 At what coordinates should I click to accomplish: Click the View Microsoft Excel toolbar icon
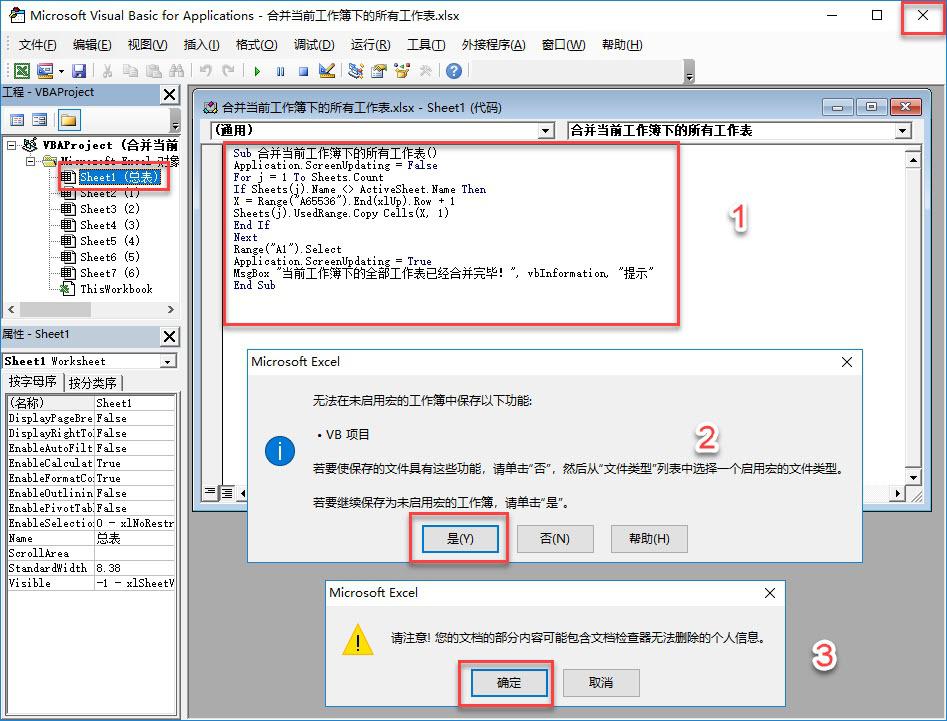(22, 71)
